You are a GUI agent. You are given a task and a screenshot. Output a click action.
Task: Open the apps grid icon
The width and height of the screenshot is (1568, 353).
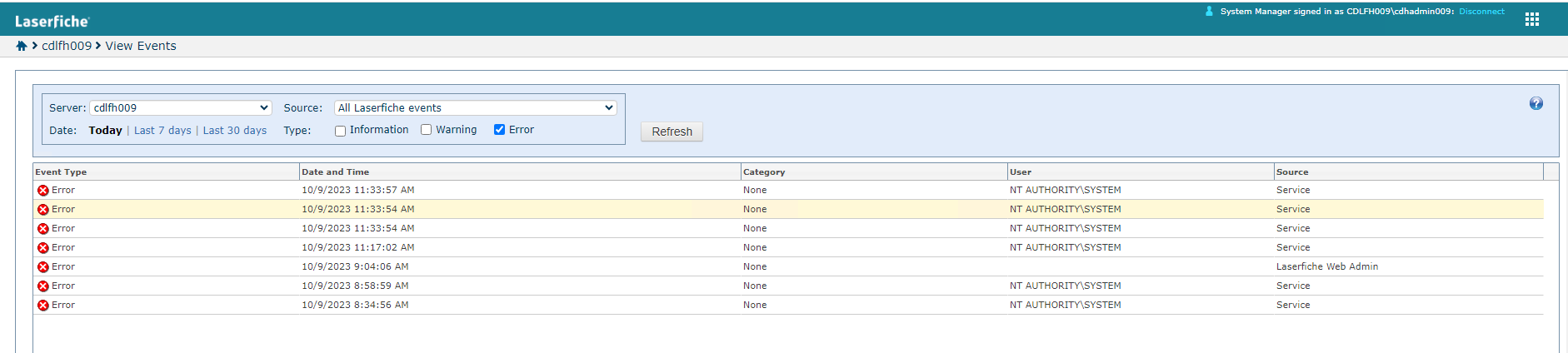pos(1531,19)
